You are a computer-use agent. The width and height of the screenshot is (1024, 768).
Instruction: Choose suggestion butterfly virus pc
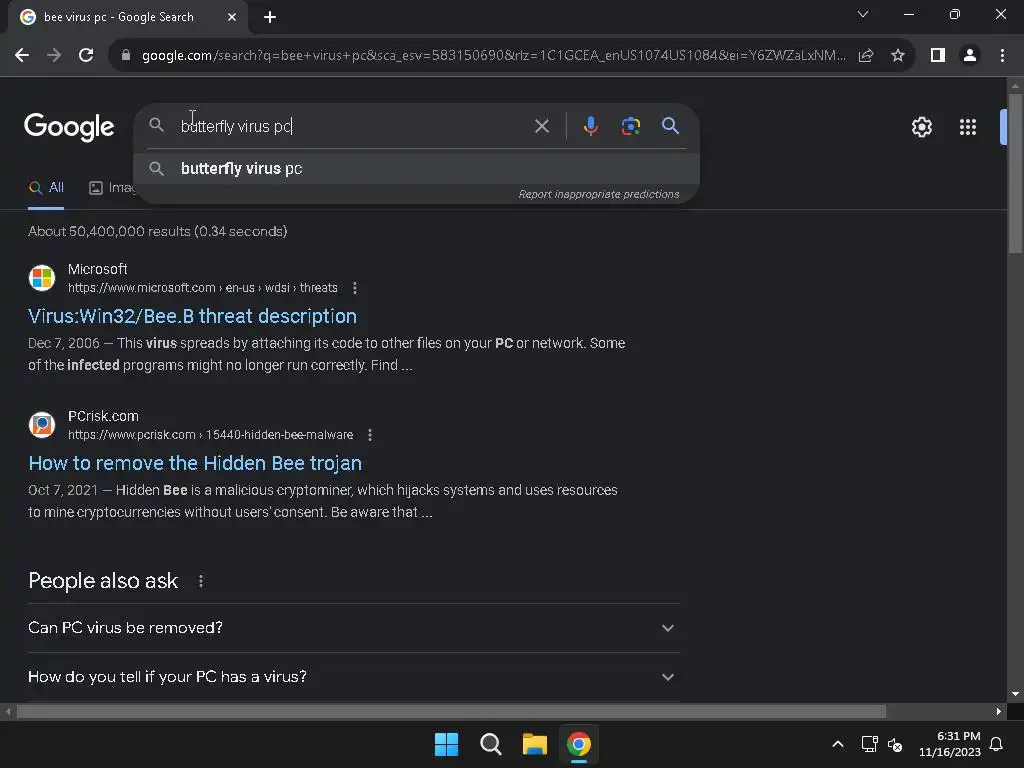tap(417, 168)
